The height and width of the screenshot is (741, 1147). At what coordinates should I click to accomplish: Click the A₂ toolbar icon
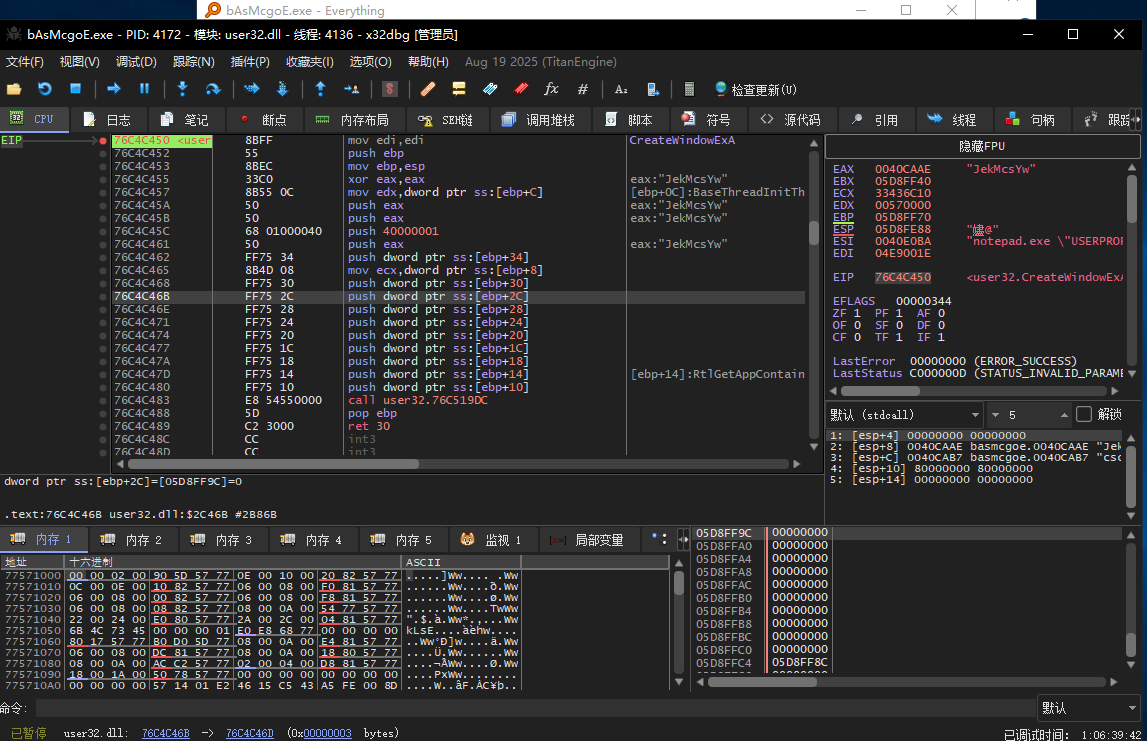pyautogui.click(x=621, y=89)
